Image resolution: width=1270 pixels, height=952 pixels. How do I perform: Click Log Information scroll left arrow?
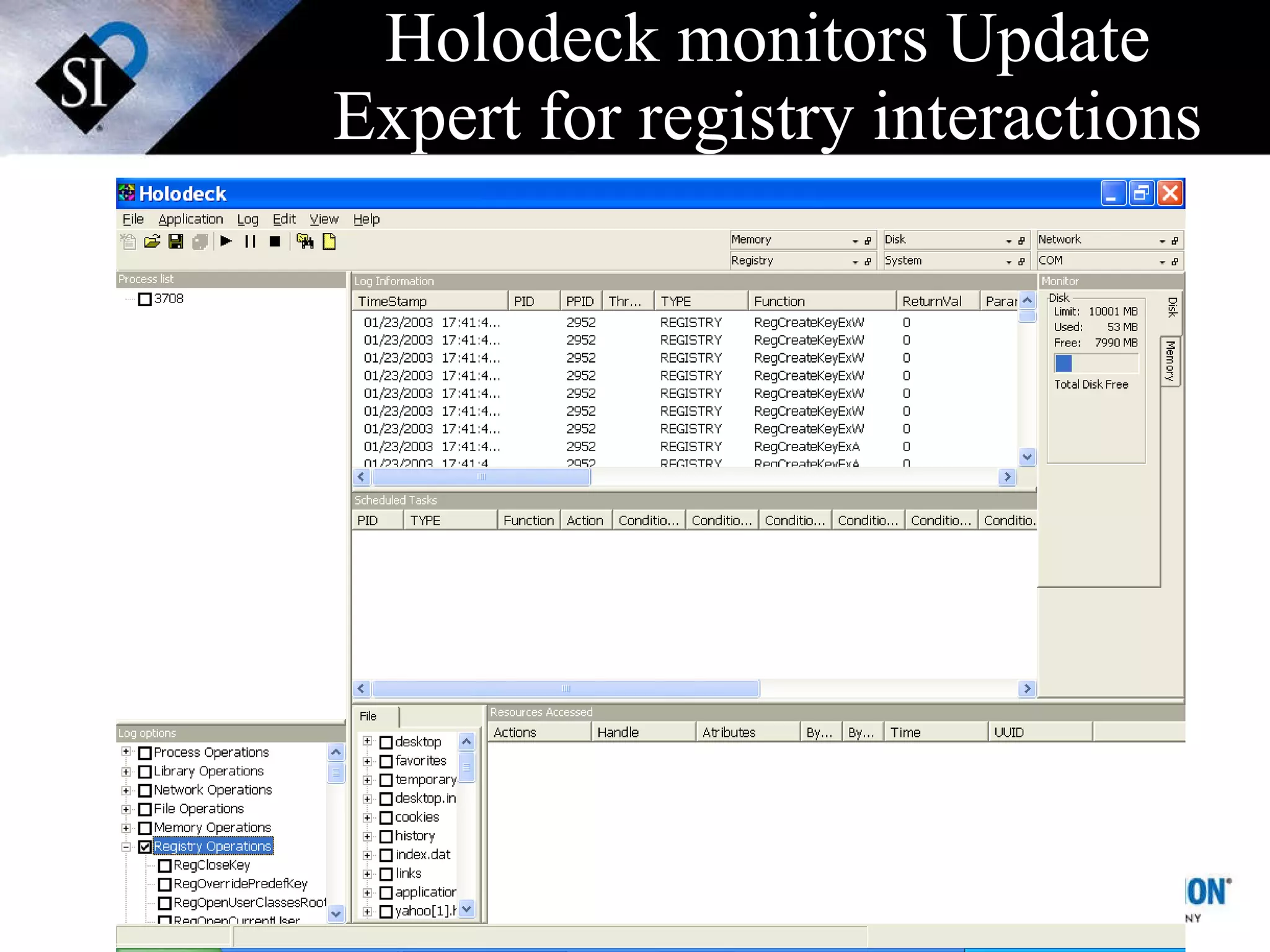362,477
